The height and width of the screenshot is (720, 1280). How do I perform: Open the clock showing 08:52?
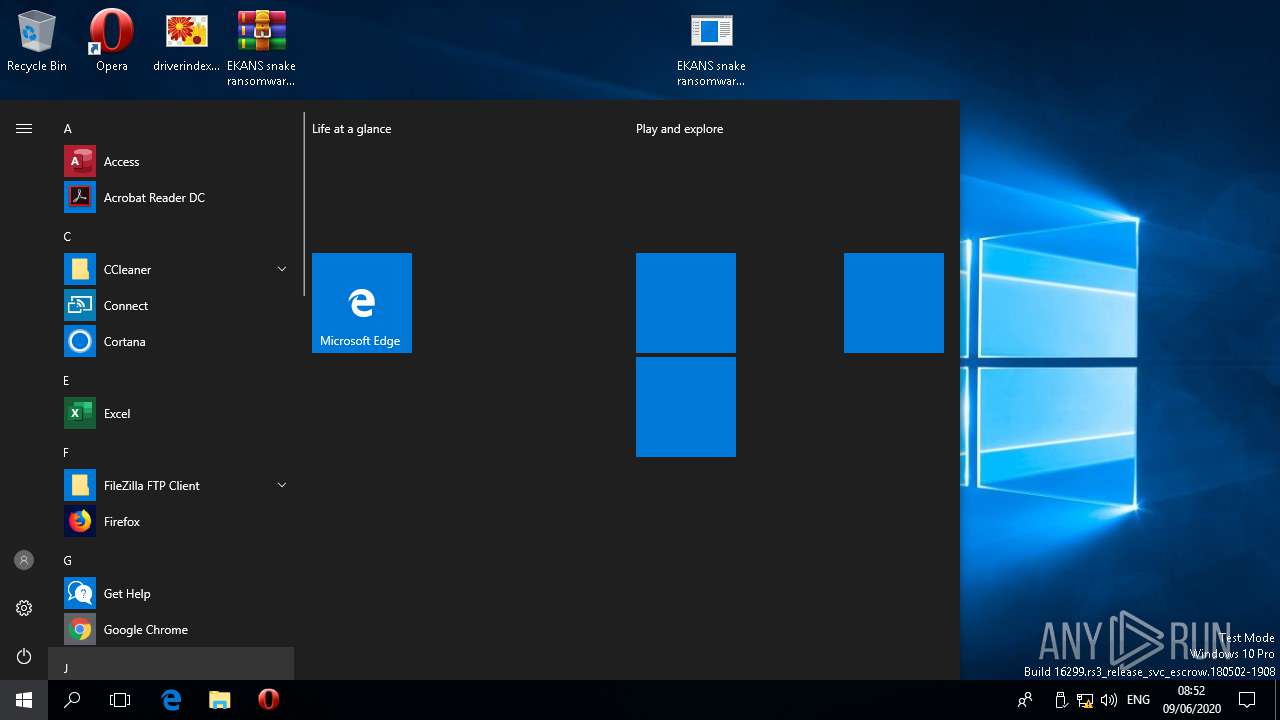point(1191,700)
